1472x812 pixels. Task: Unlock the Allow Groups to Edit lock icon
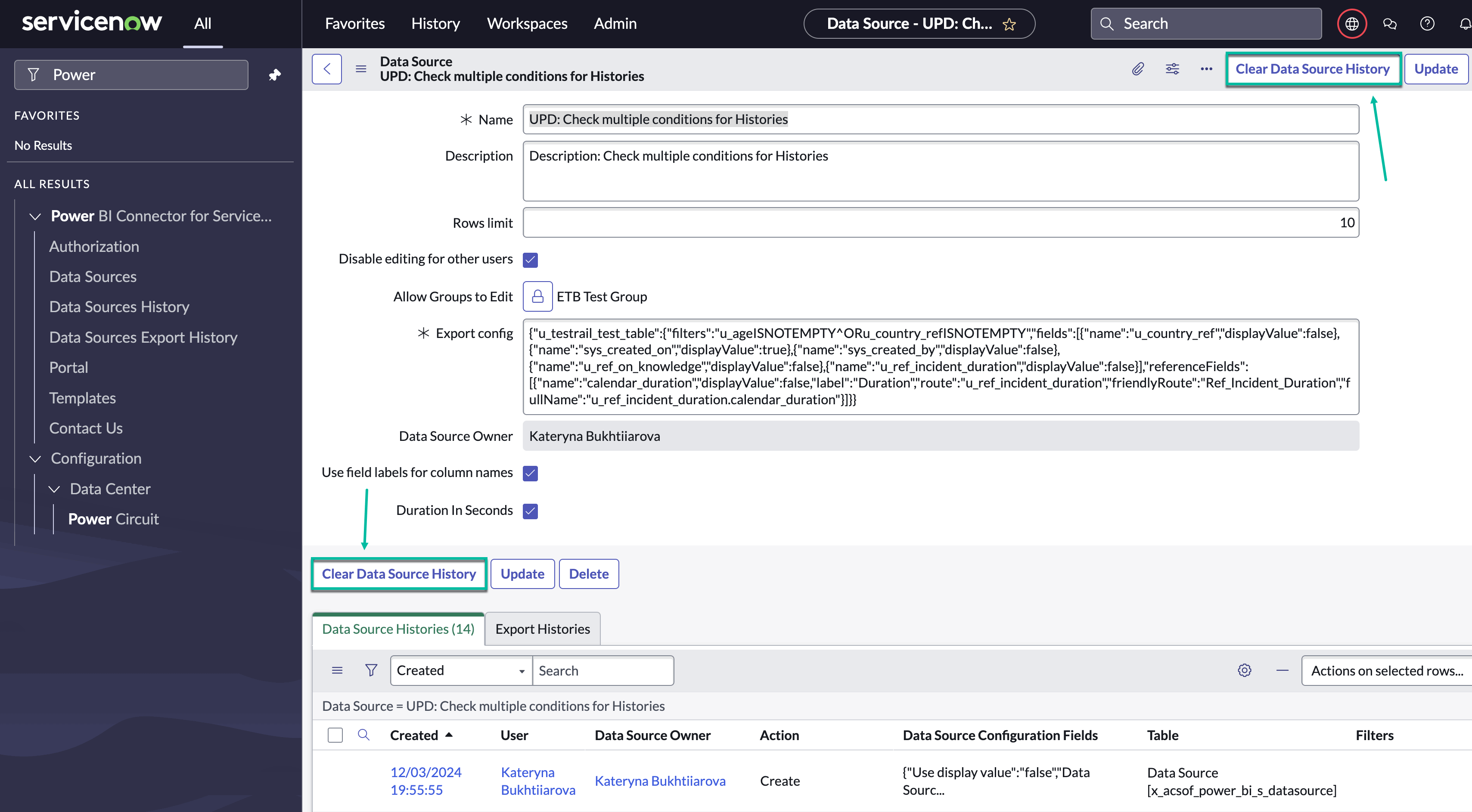point(537,296)
